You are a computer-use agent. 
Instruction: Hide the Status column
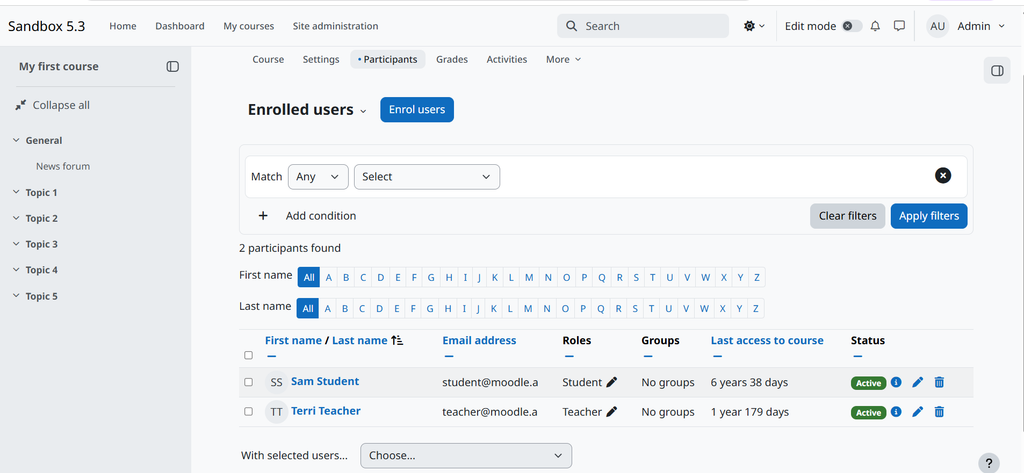(x=857, y=356)
